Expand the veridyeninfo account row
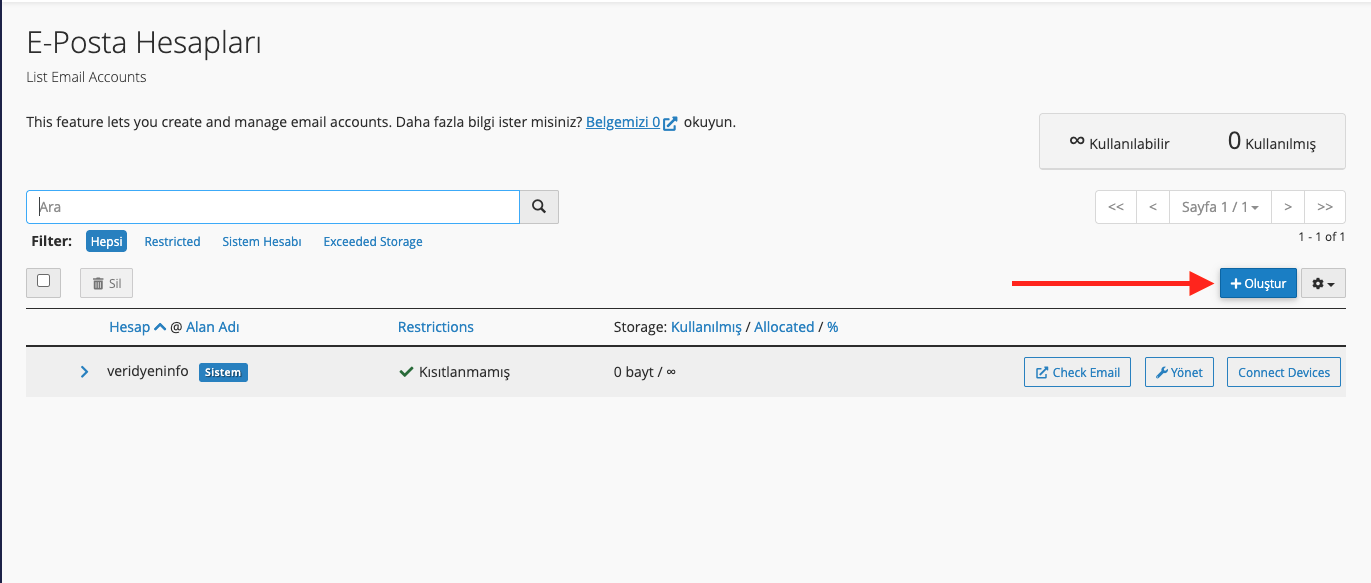The height and width of the screenshot is (583, 1371). pyautogui.click(x=85, y=372)
